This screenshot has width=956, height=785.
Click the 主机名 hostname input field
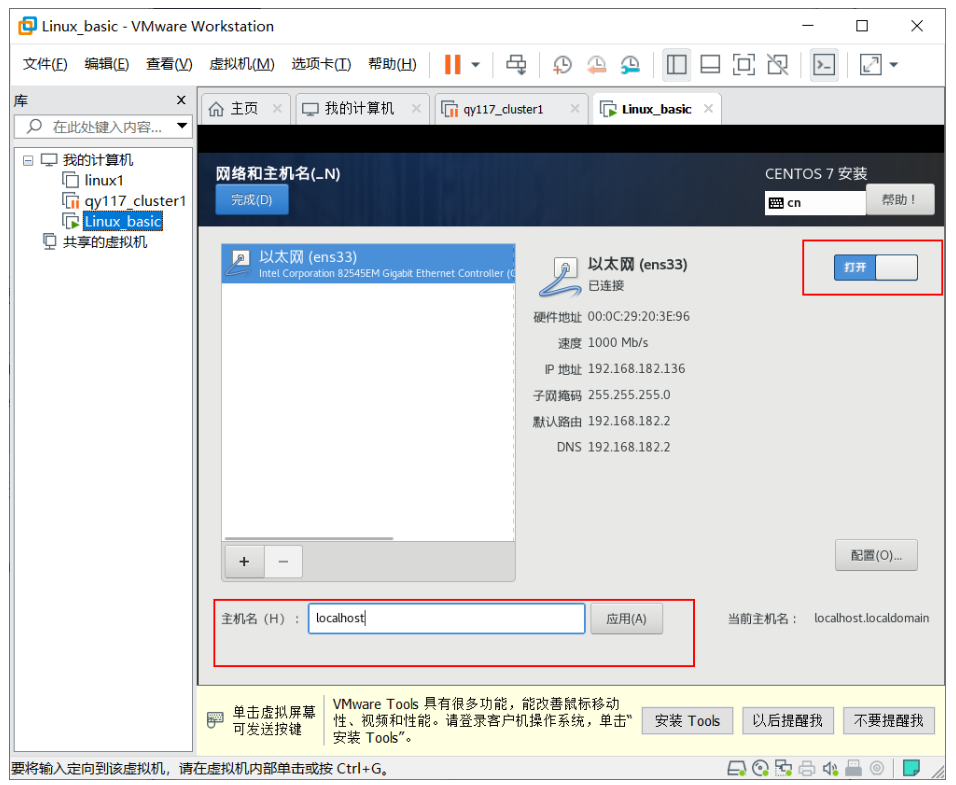tap(446, 619)
